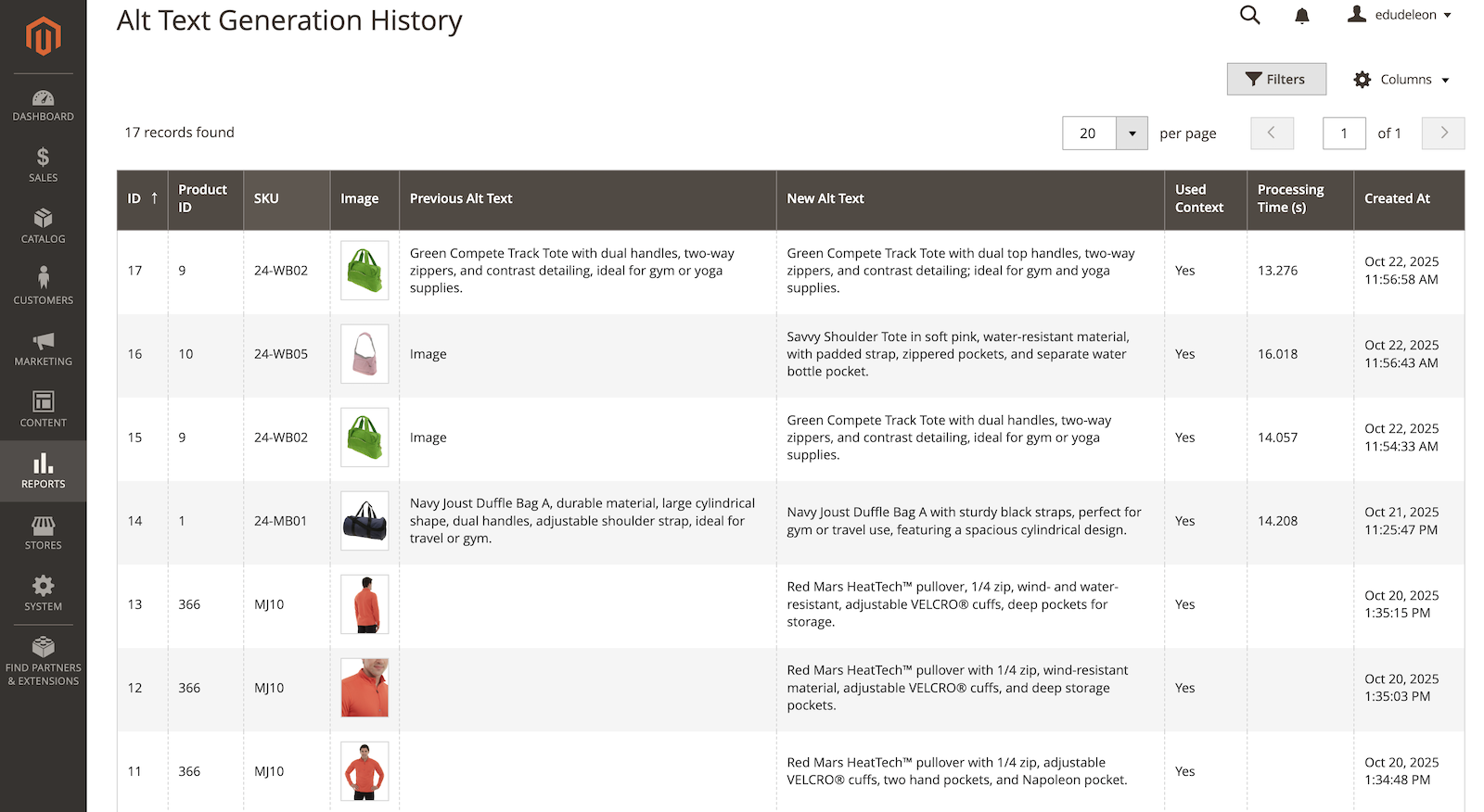Click Oct 22, 2025 11:56:58 AM date
This screenshot has width=1484, height=812.
[x=1401, y=271]
